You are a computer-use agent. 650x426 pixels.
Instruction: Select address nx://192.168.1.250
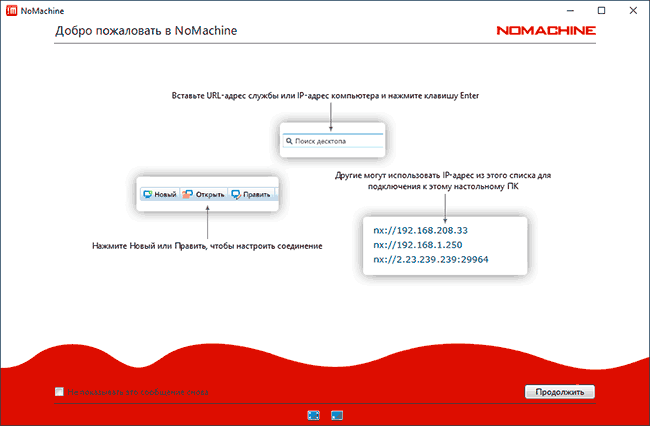[x=417, y=245]
